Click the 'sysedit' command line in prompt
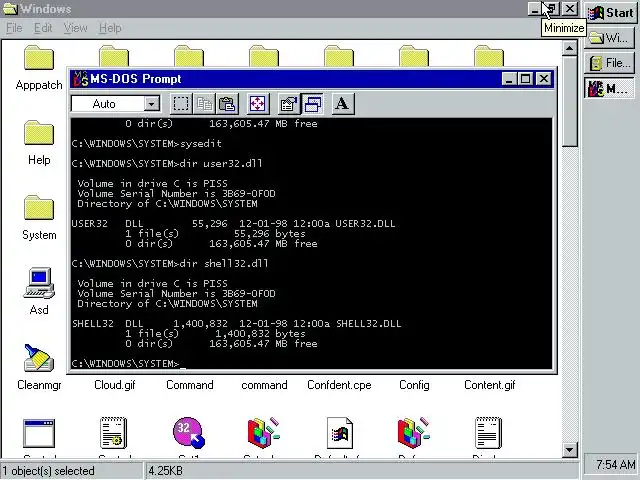 [147, 144]
